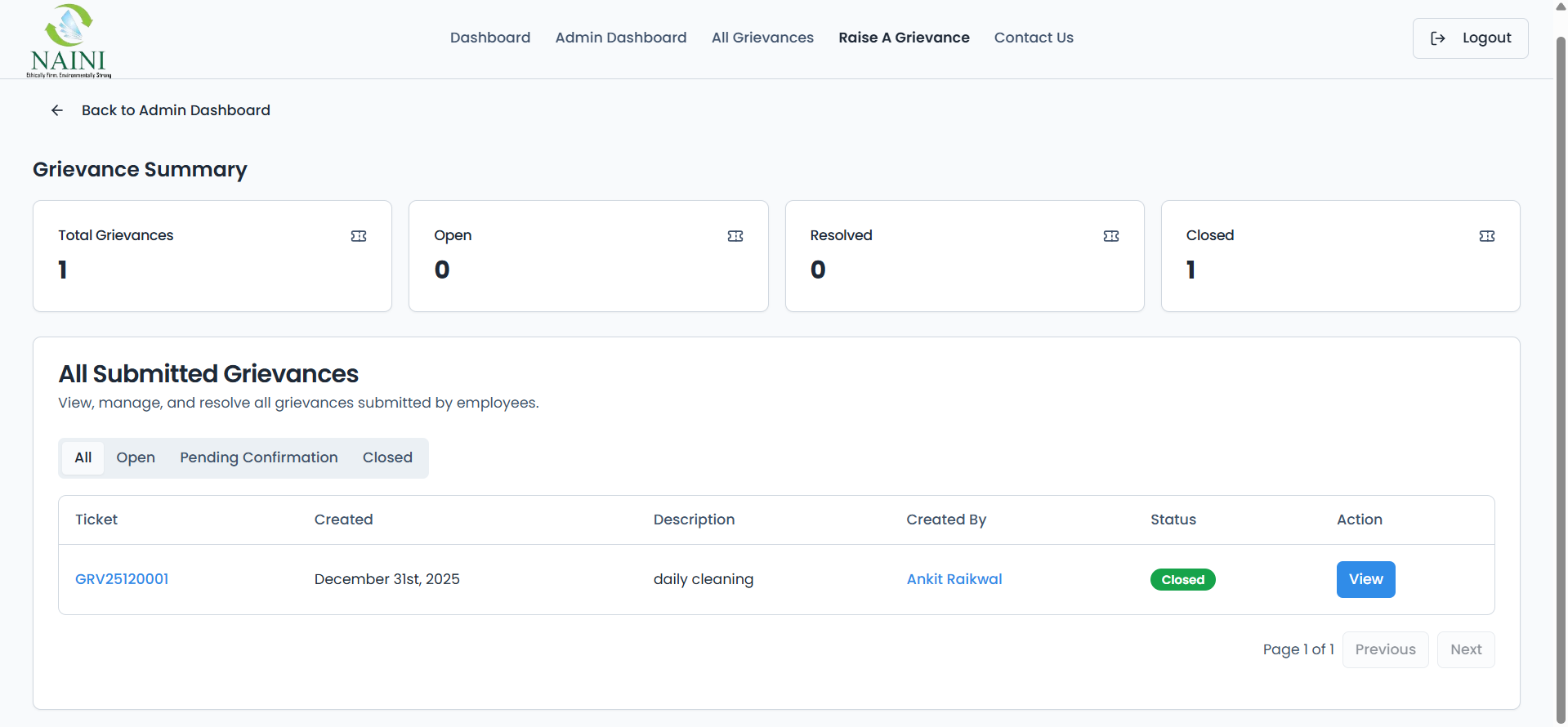Open ticket GRV25120001 link

click(x=122, y=579)
